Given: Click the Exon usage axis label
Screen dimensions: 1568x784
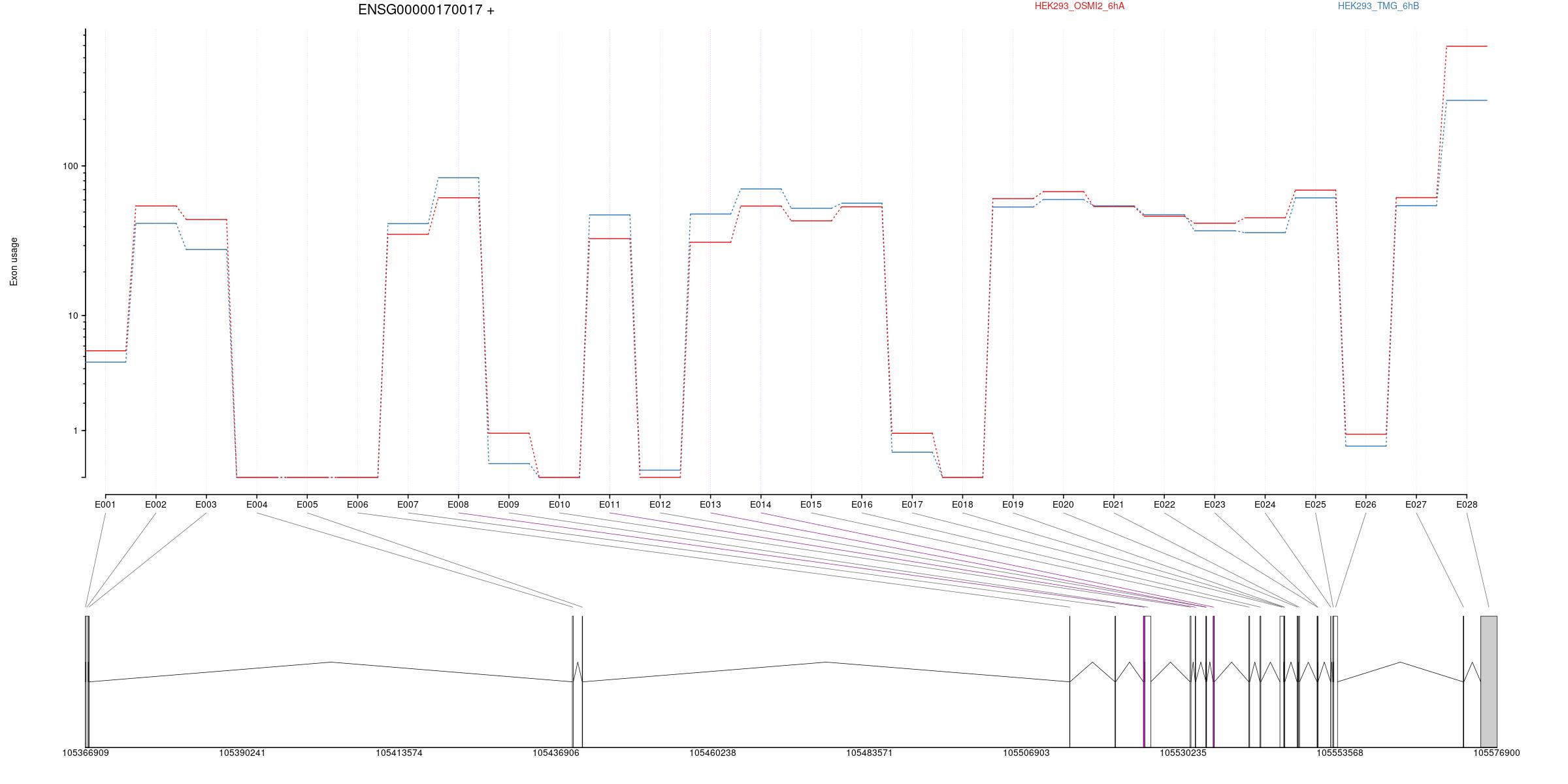Looking at the screenshot, I should tap(14, 261).
